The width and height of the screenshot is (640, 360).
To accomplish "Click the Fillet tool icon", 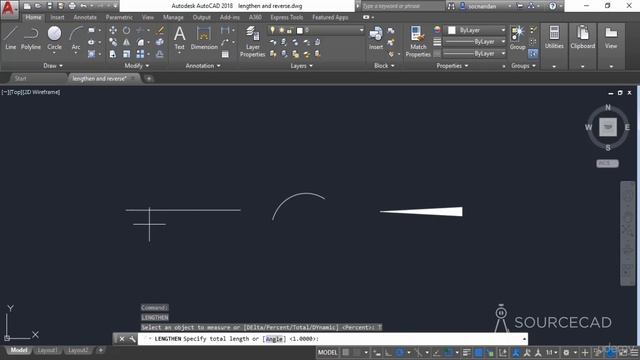I will click(140, 42).
